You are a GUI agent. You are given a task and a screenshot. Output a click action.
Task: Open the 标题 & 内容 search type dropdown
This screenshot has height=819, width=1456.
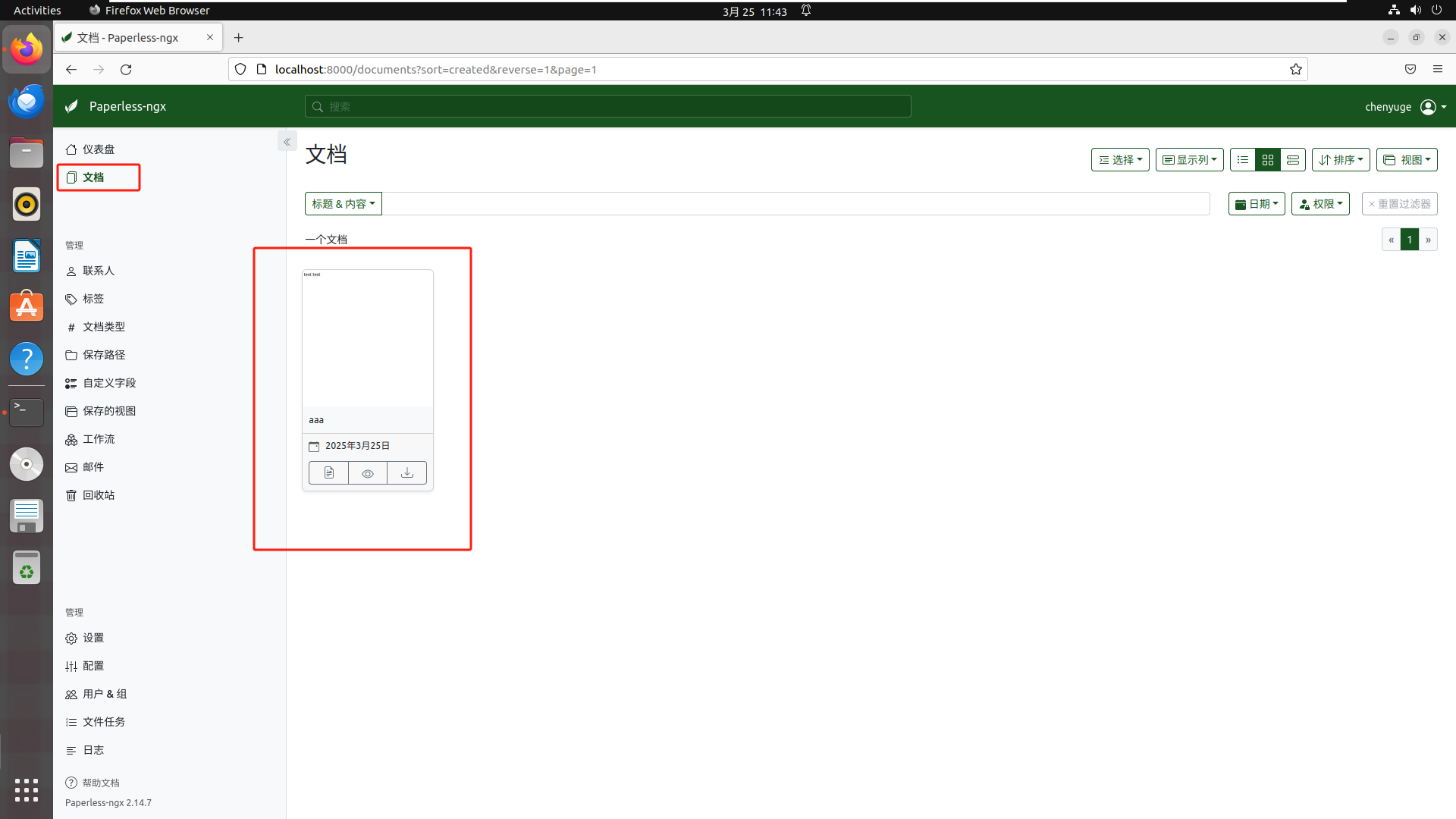(344, 203)
